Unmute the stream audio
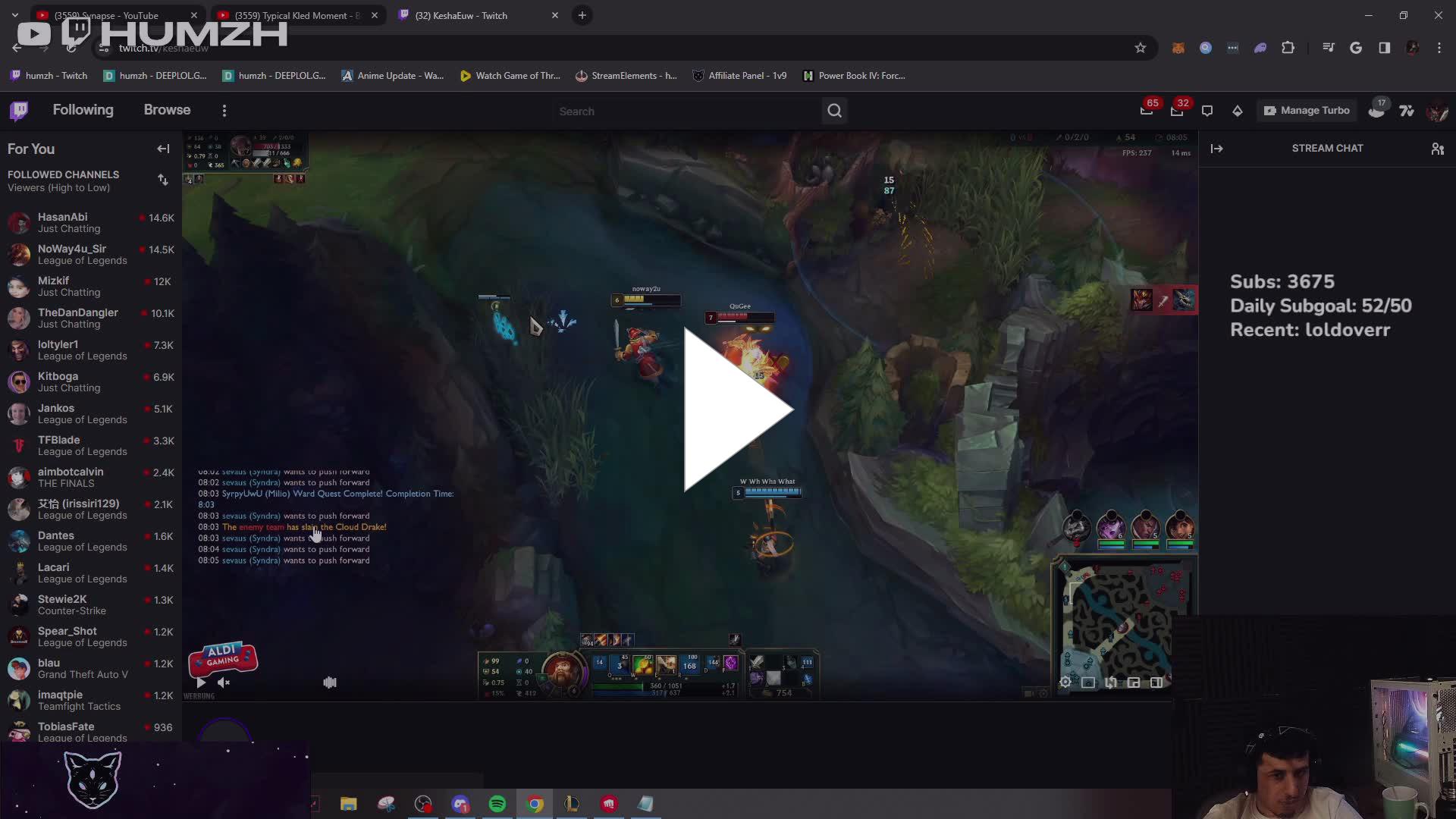1456x819 pixels. coord(223,682)
